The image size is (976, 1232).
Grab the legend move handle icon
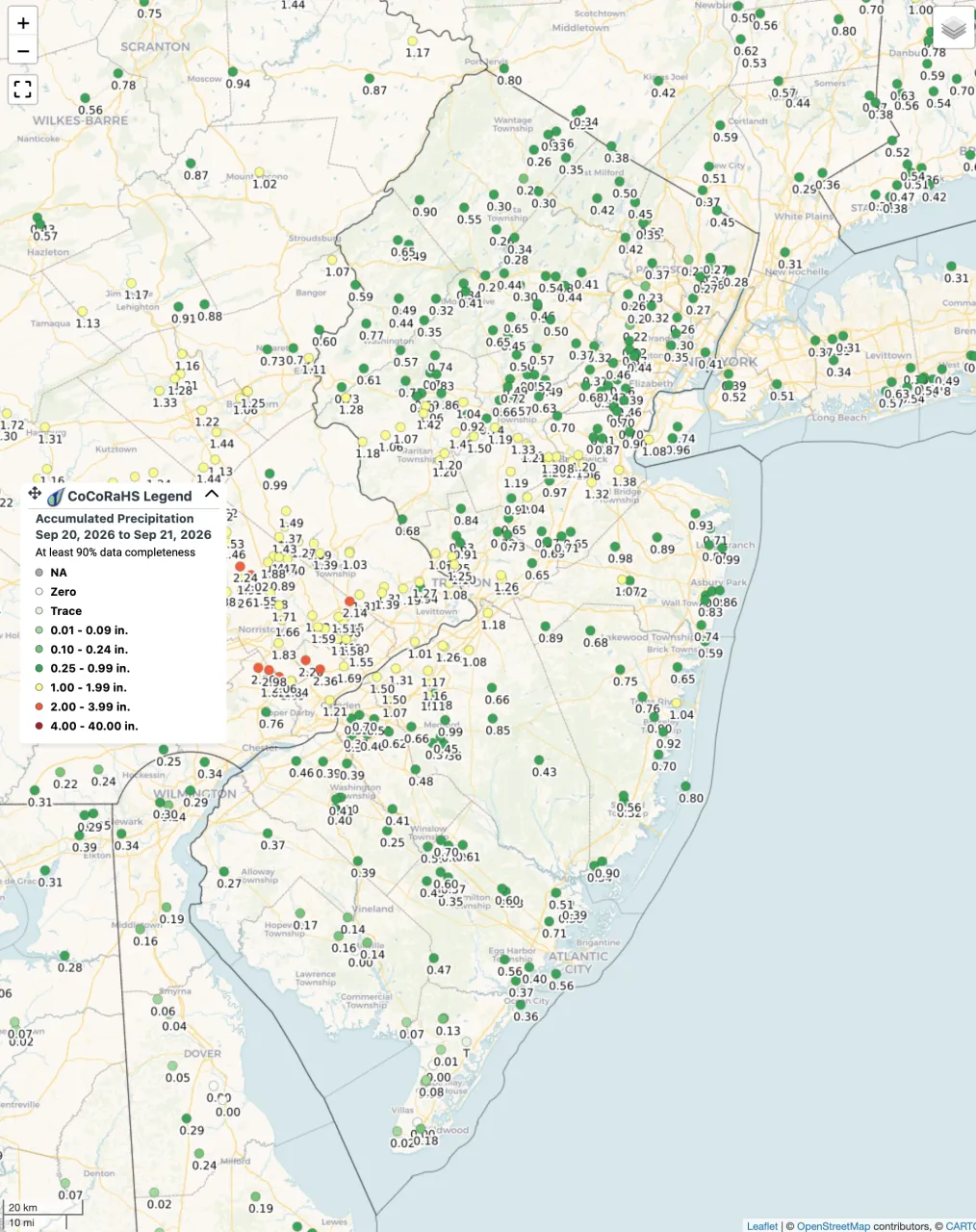(x=35, y=494)
